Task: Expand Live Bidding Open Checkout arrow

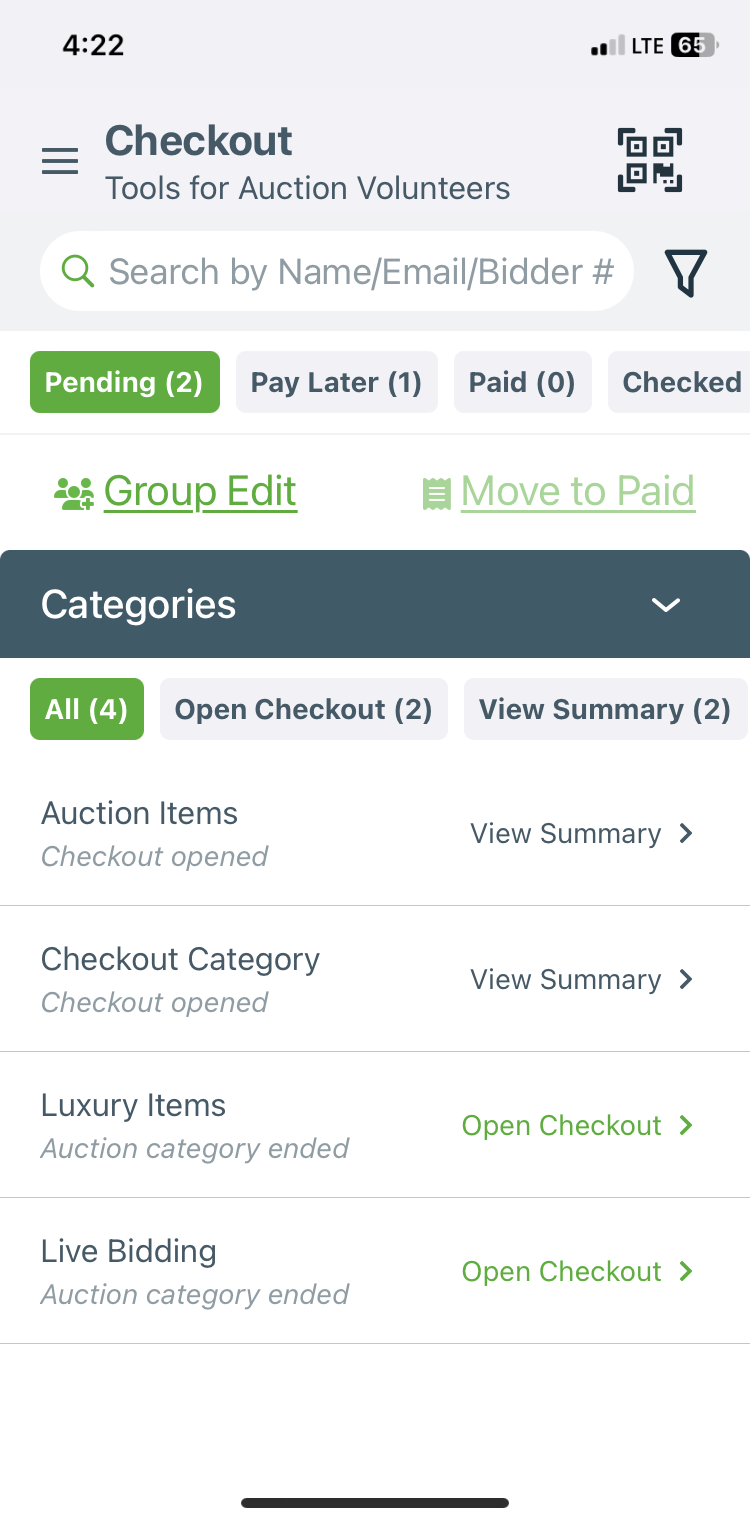Action: [686, 1271]
